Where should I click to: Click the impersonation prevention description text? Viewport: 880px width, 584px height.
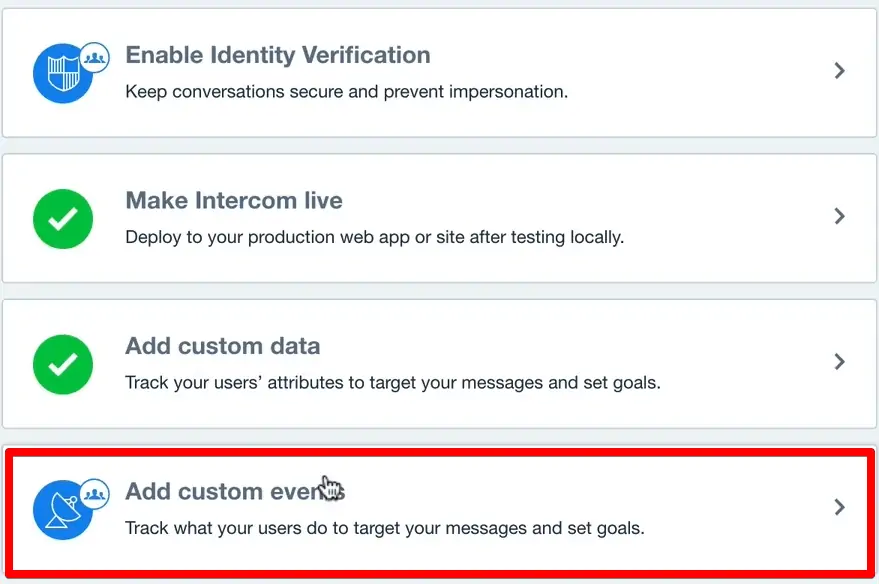347,91
